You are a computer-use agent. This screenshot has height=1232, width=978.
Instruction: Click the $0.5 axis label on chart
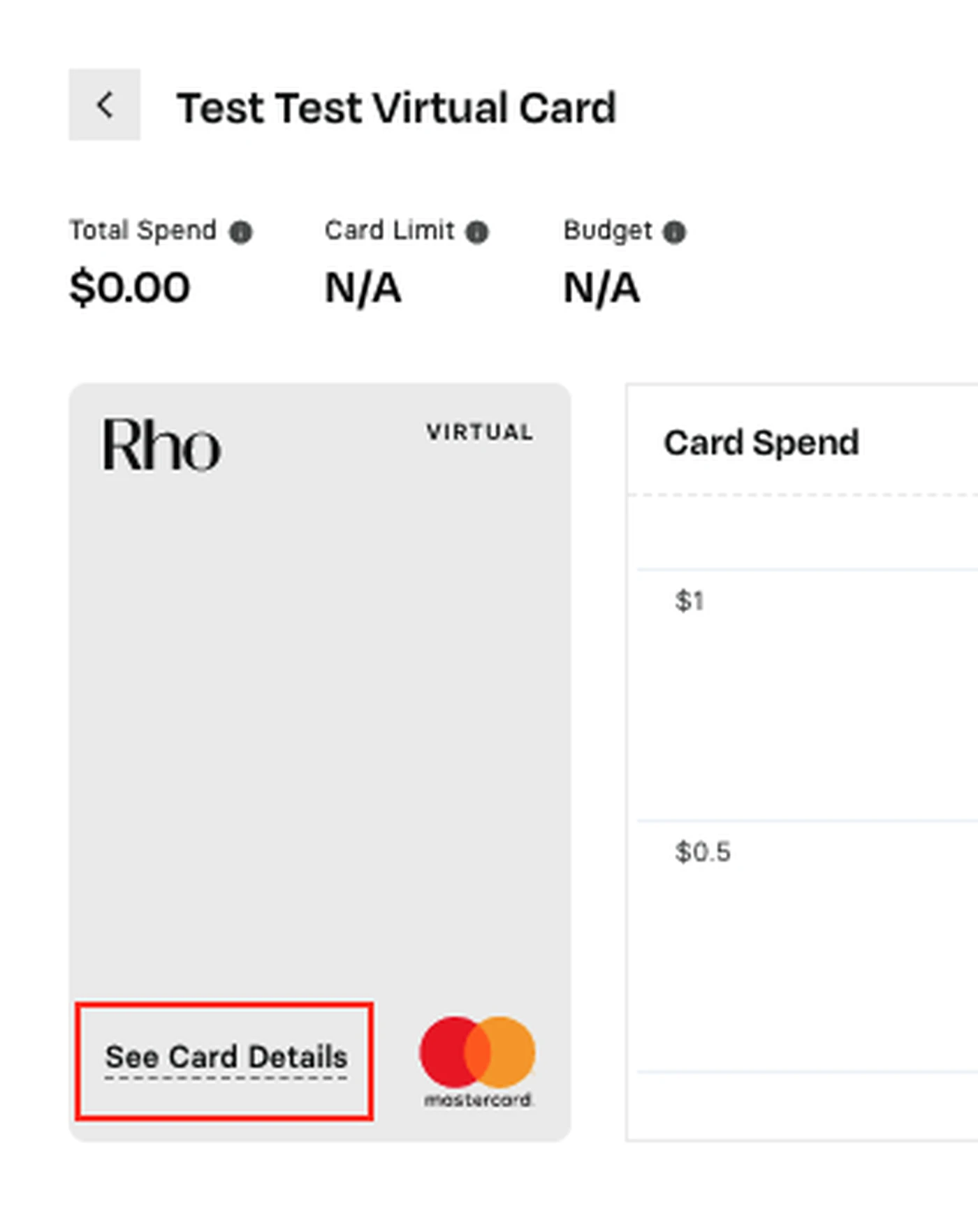pos(703,852)
